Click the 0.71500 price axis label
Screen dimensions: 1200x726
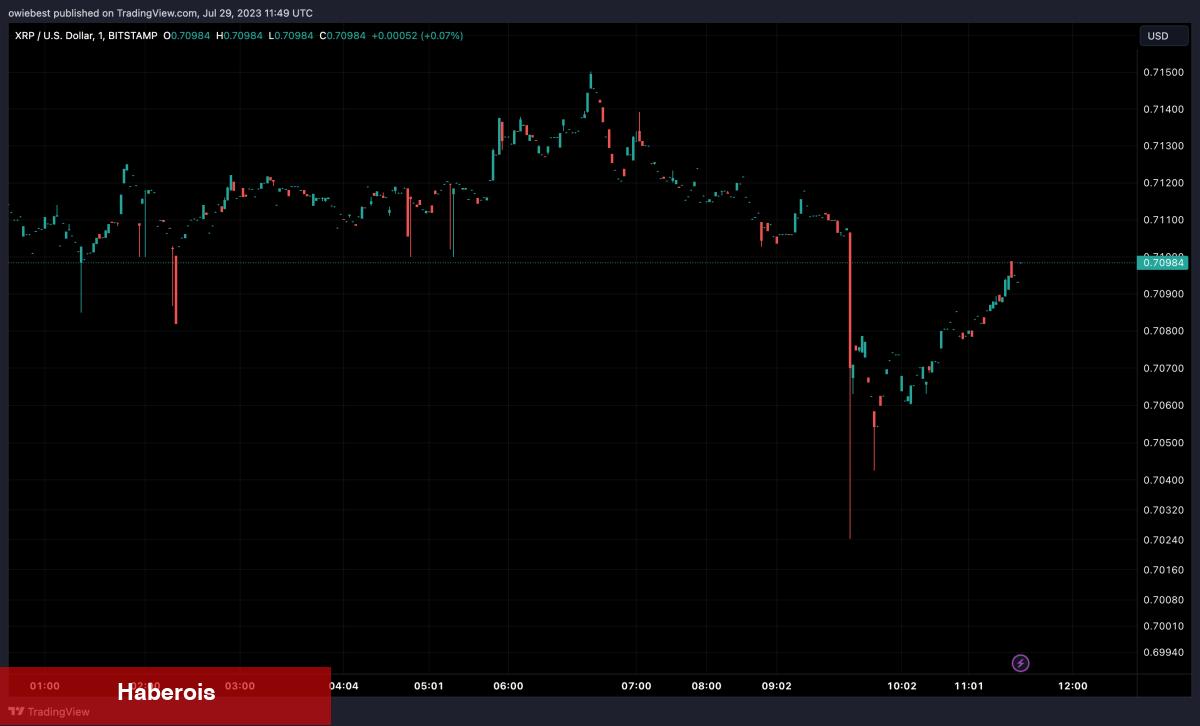tap(1164, 72)
